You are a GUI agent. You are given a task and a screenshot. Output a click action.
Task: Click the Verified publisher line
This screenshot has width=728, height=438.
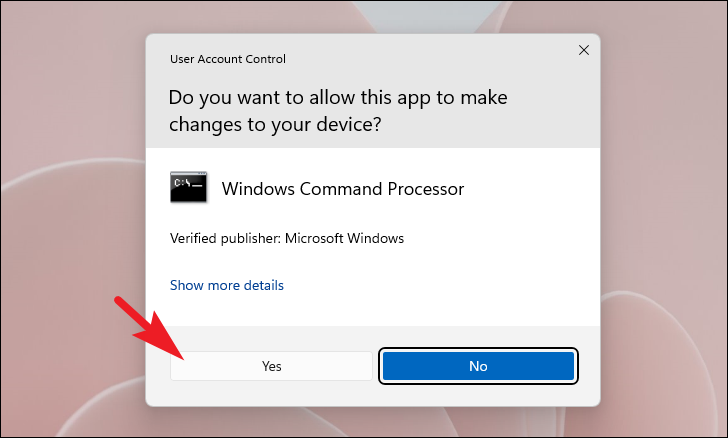286,238
